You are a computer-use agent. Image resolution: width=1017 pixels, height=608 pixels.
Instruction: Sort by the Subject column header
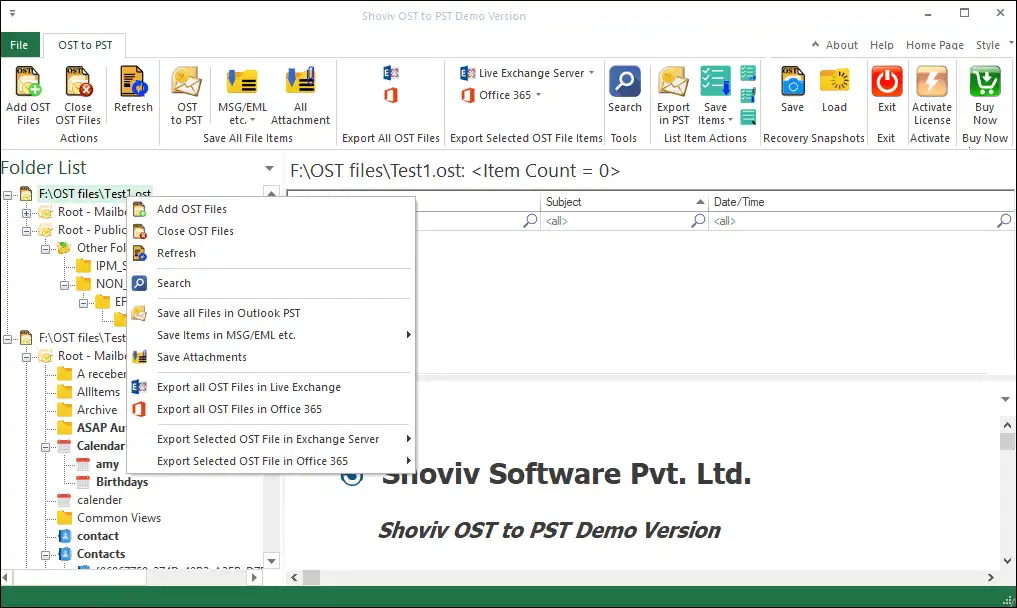click(624, 202)
